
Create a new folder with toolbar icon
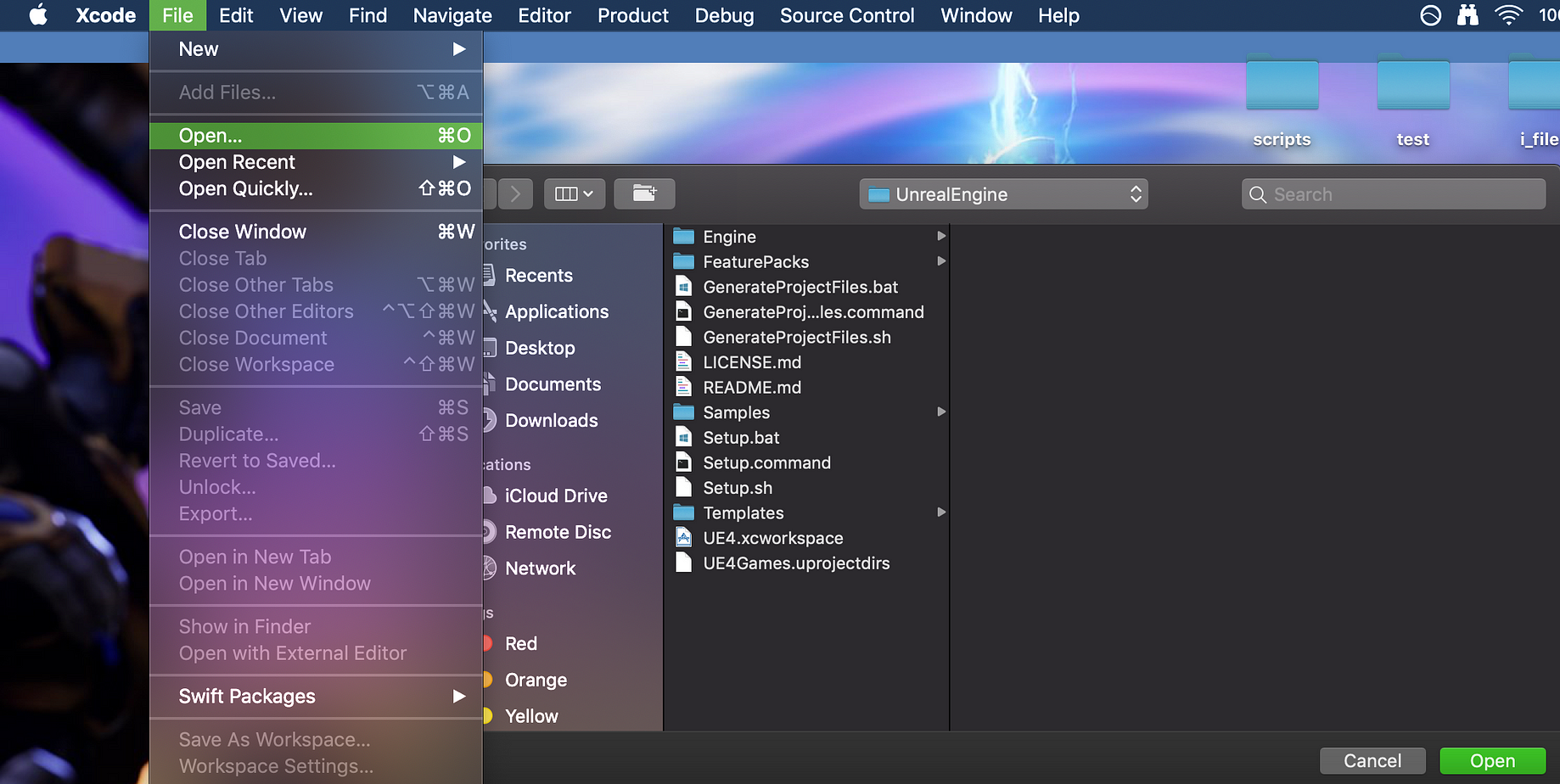point(644,194)
